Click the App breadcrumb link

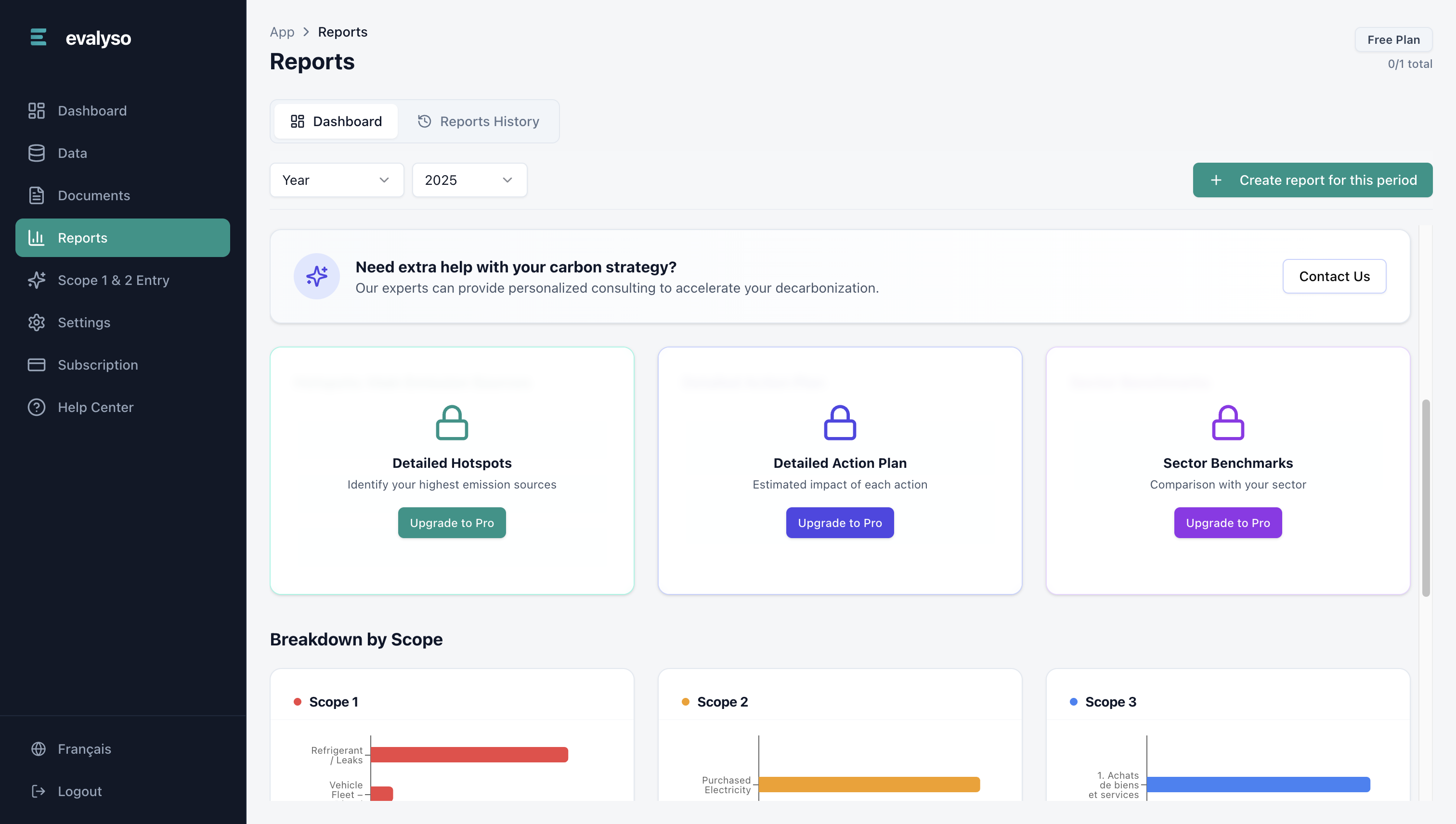click(282, 32)
